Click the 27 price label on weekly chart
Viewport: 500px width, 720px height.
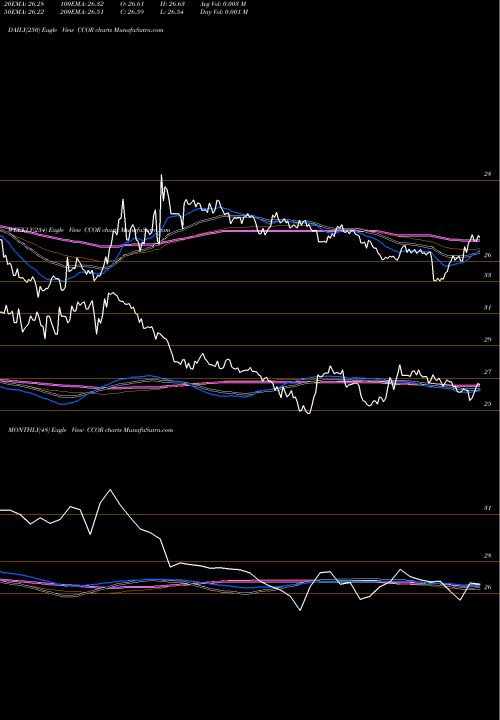point(487,372)
